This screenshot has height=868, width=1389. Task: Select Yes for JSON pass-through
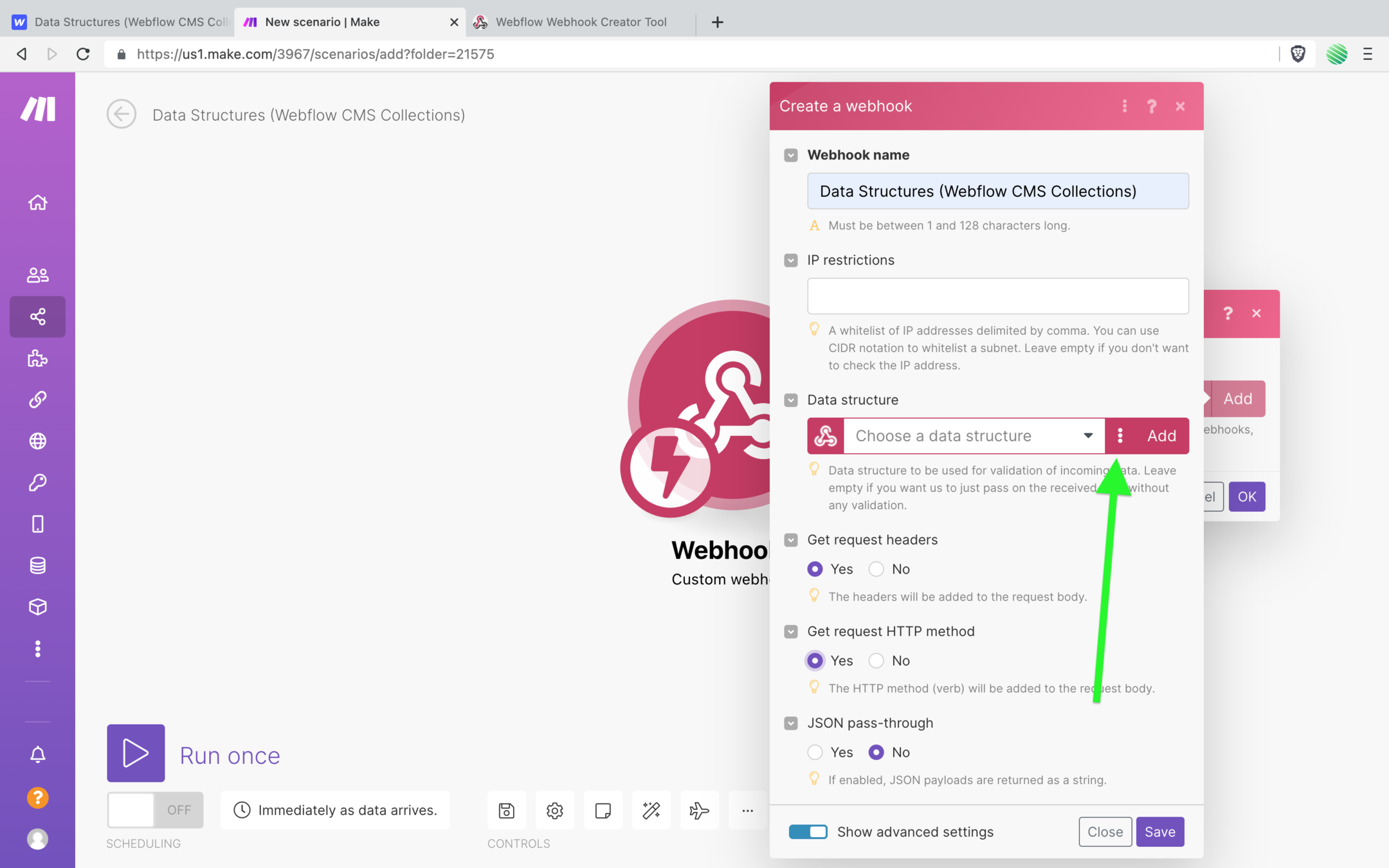[815, 752]
